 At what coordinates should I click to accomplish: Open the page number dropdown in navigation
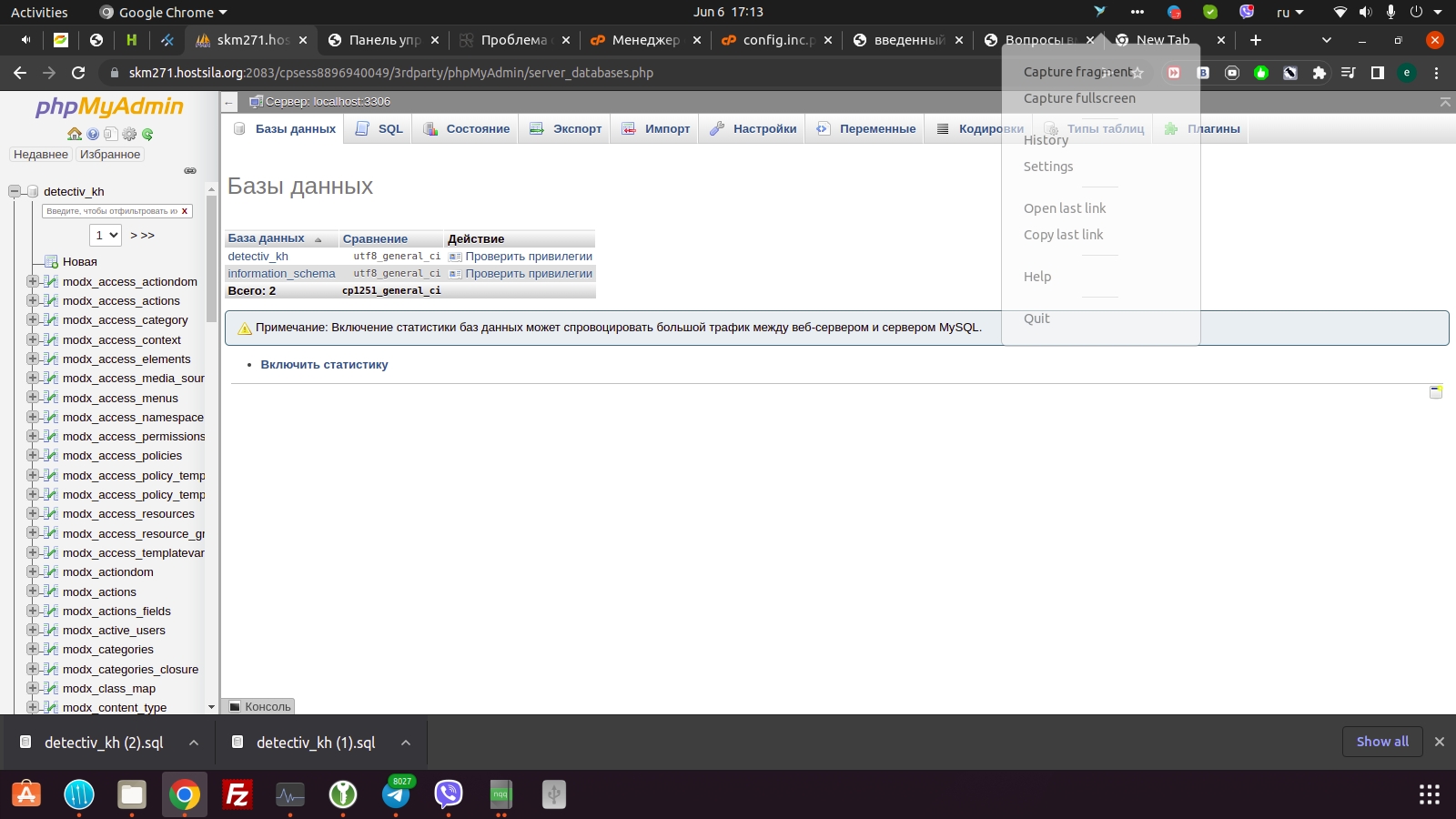[106, 235]
